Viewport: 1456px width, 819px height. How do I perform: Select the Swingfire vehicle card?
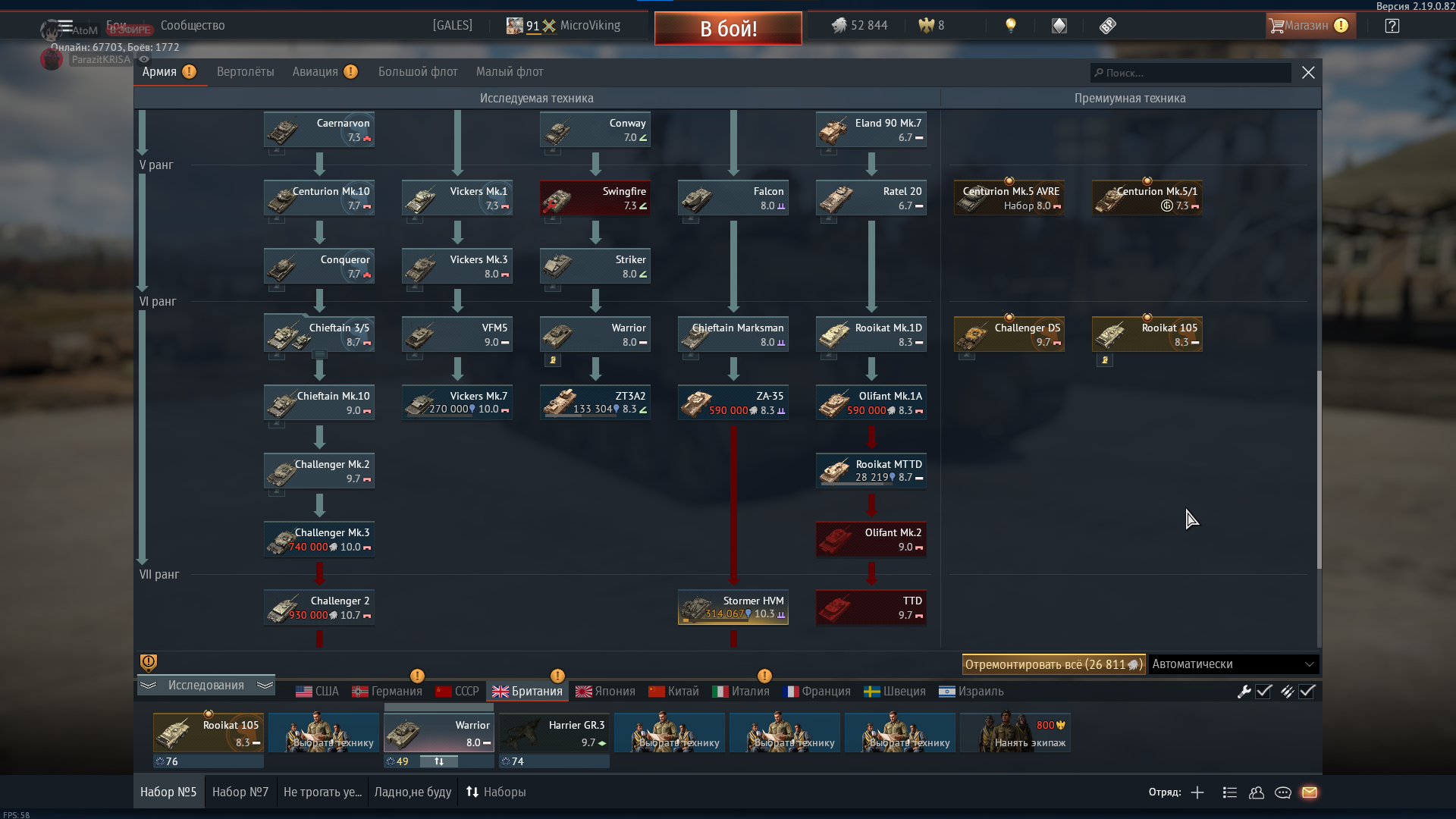595,199
